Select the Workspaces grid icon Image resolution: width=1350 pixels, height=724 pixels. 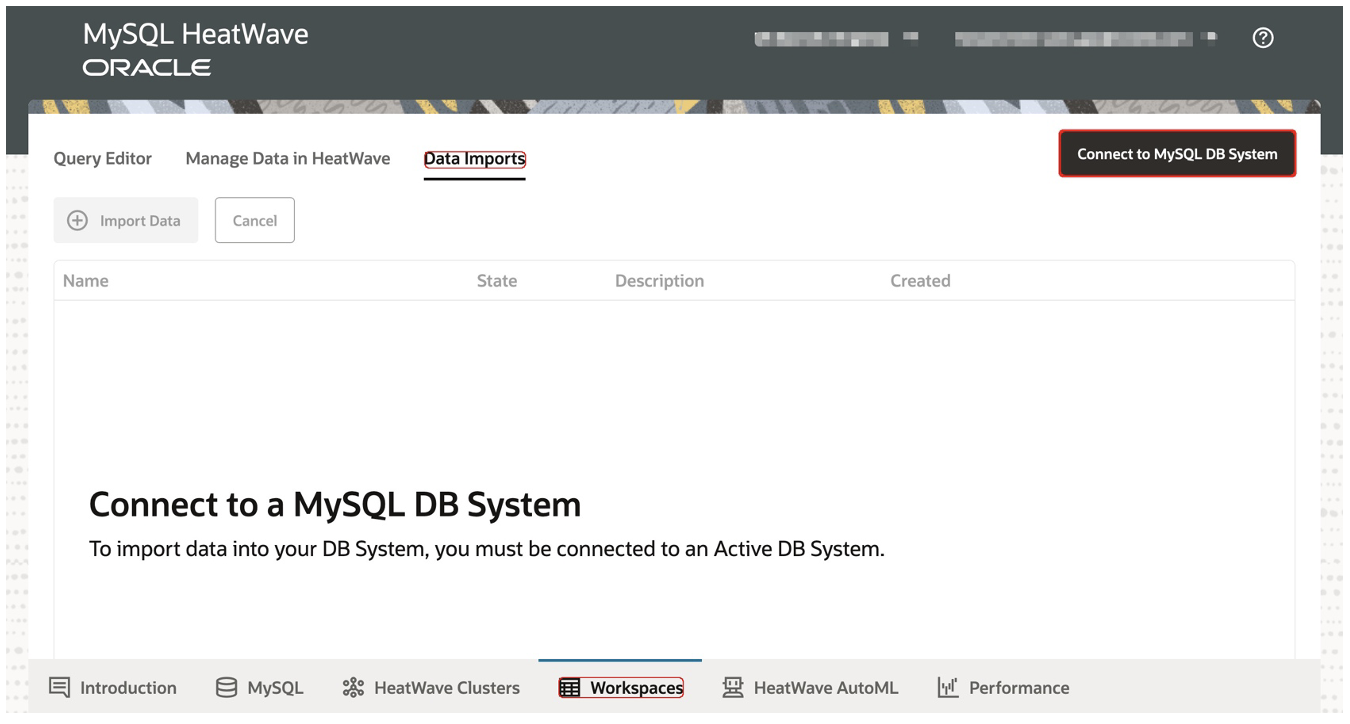click(571, 687)
